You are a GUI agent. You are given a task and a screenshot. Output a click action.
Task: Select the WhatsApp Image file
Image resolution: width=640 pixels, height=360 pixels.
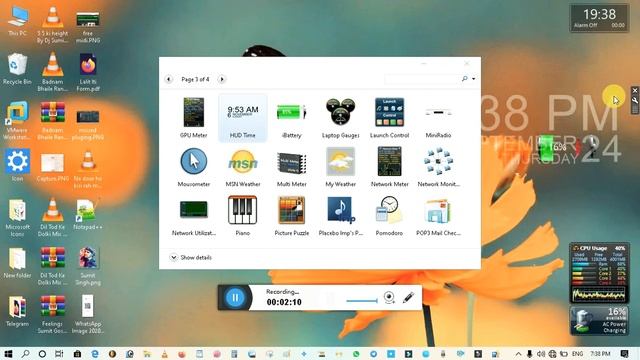coord(88,315)
